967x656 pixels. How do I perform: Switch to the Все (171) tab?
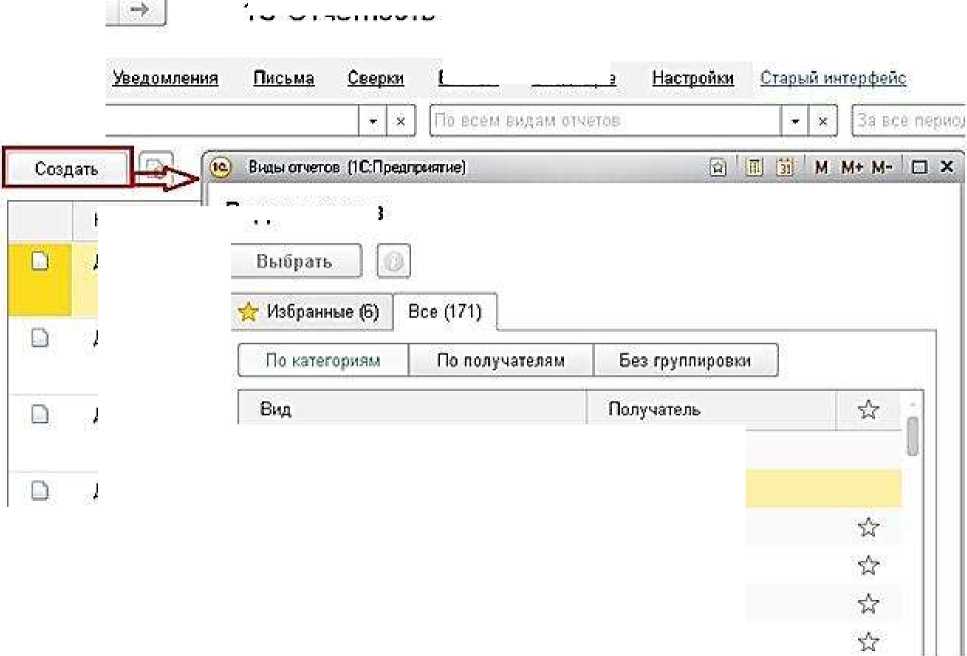pos(445,311)
